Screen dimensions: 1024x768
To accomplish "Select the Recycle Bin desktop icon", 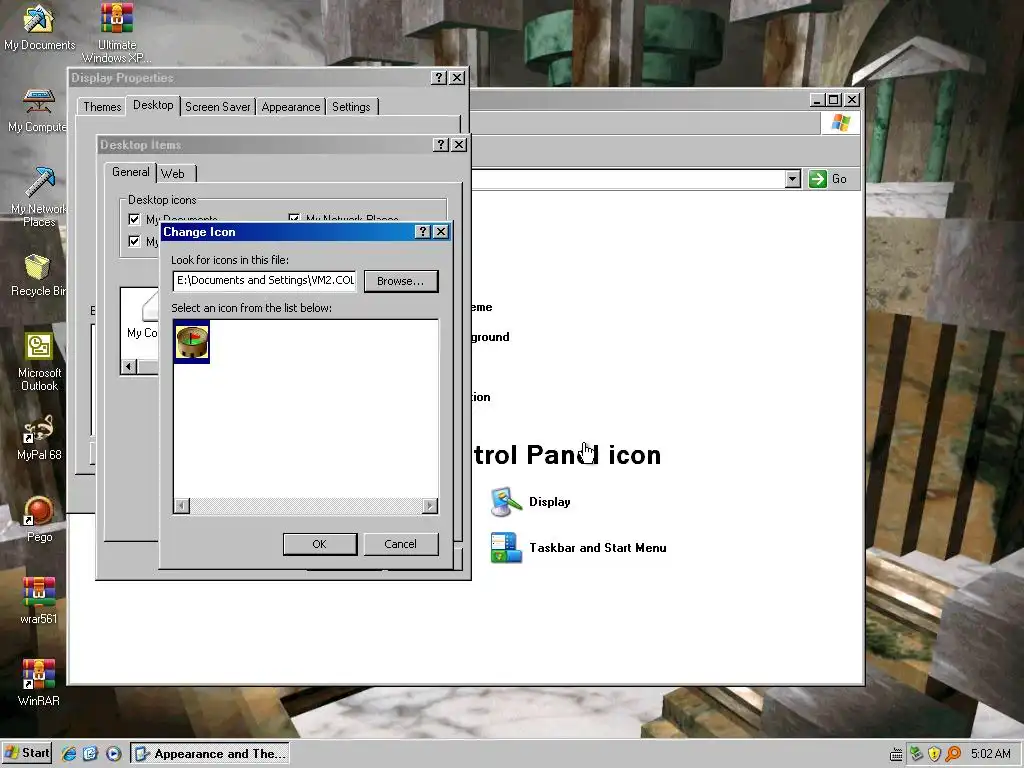I will click(38, 274).
